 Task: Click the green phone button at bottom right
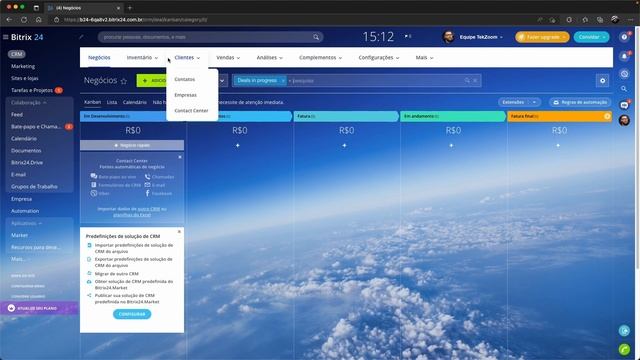[x=624, y=349]
